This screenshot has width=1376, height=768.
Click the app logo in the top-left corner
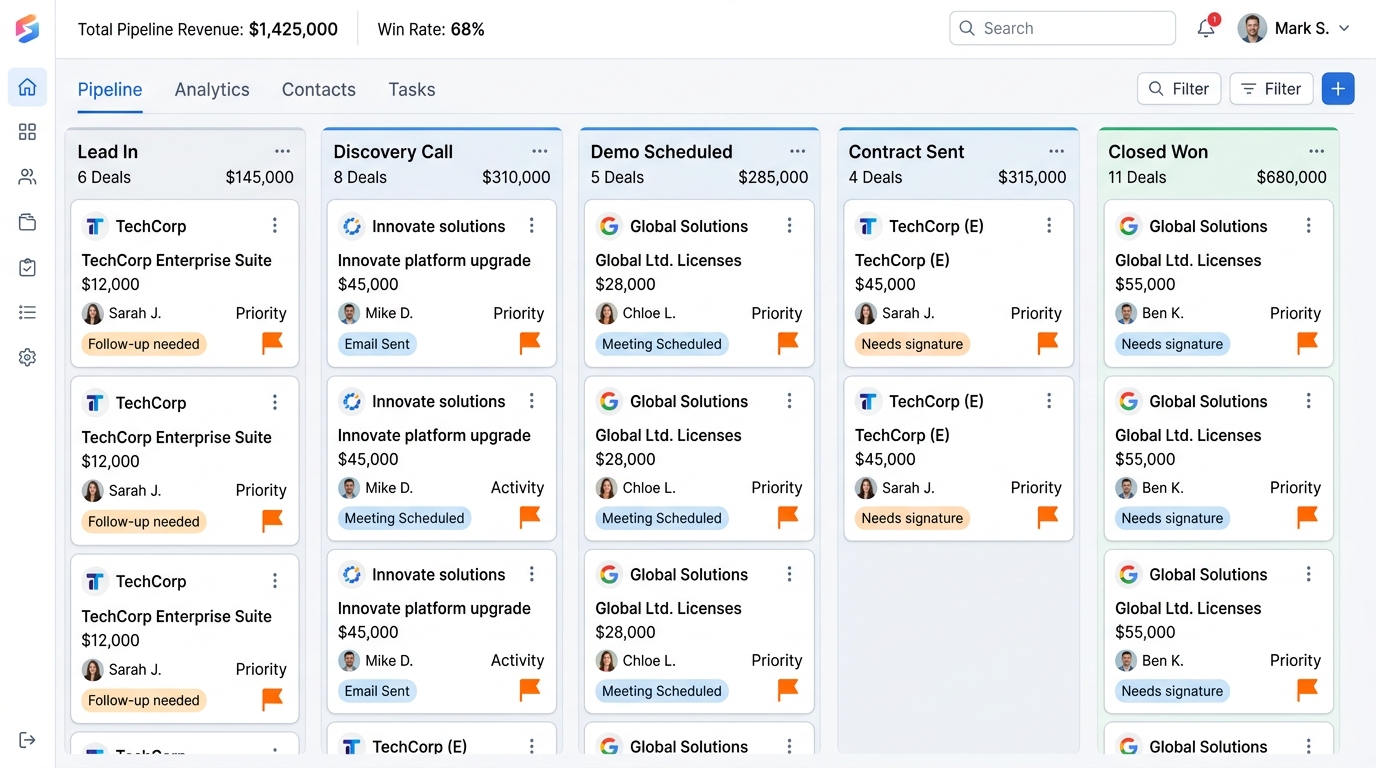pyautogui.click(x=27, y=28)
